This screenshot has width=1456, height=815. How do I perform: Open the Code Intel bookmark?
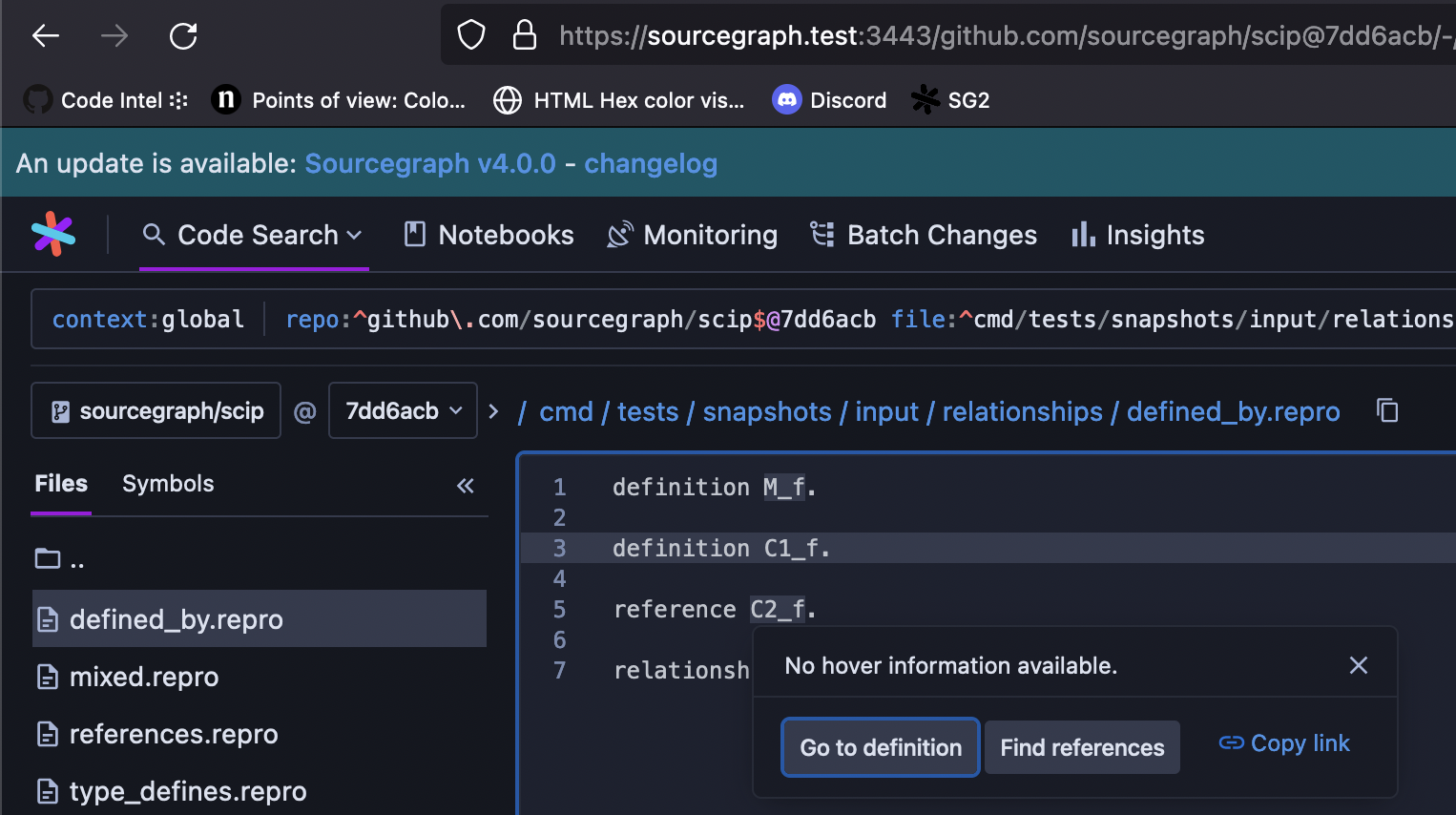106,100
